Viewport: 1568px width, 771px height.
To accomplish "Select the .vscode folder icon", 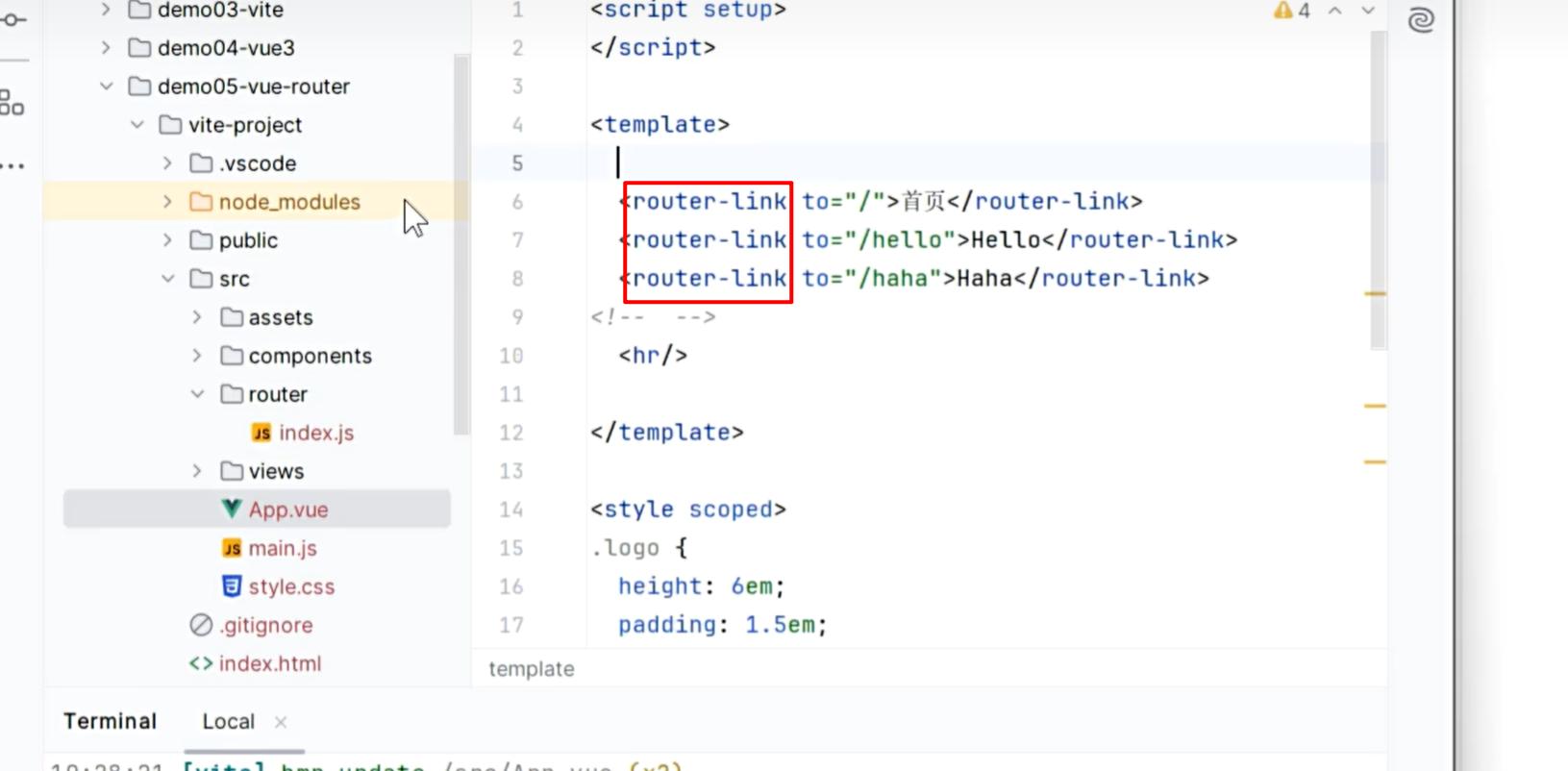I will 201,163.
